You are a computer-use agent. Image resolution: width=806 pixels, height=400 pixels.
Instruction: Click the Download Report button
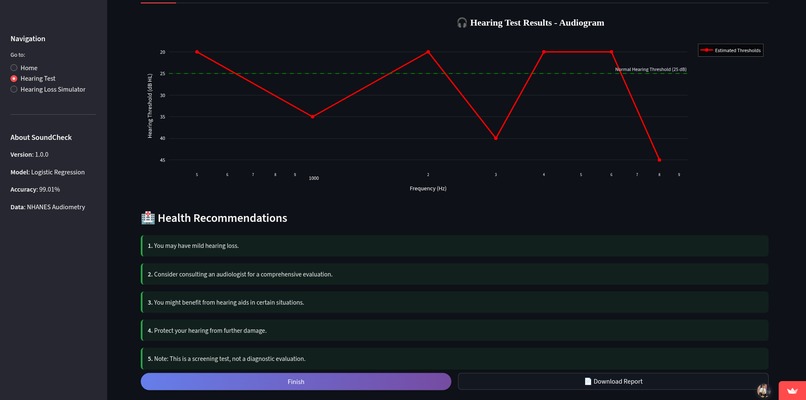[613, 381]
